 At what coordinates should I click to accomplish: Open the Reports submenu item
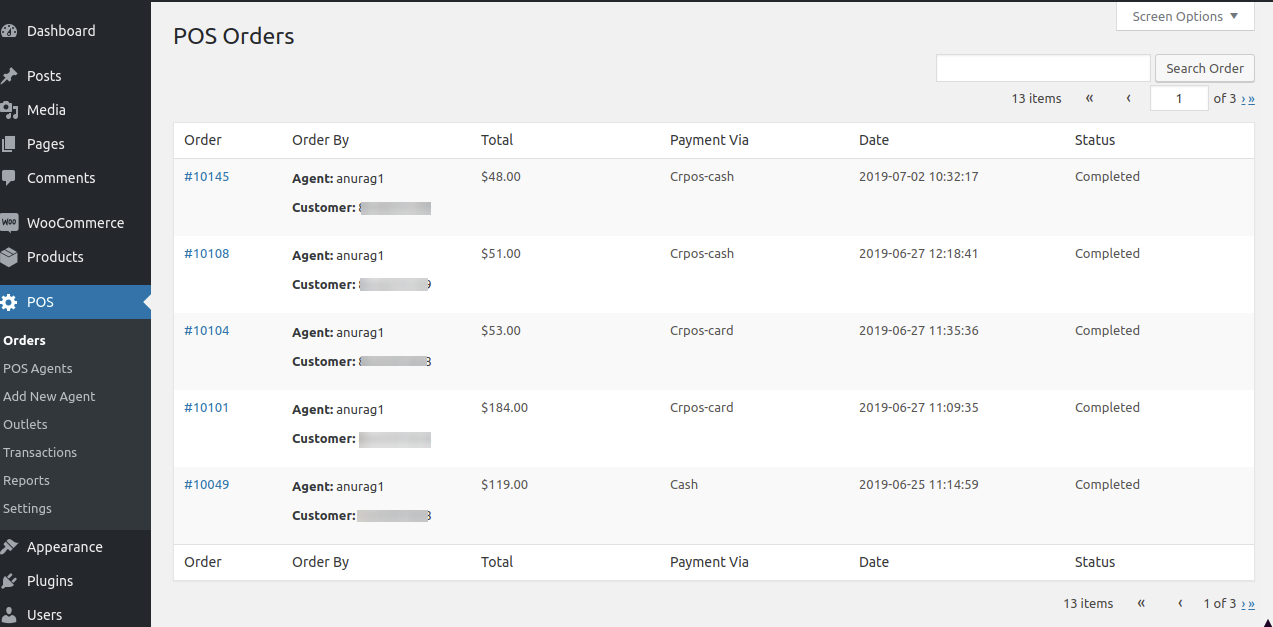26,480
